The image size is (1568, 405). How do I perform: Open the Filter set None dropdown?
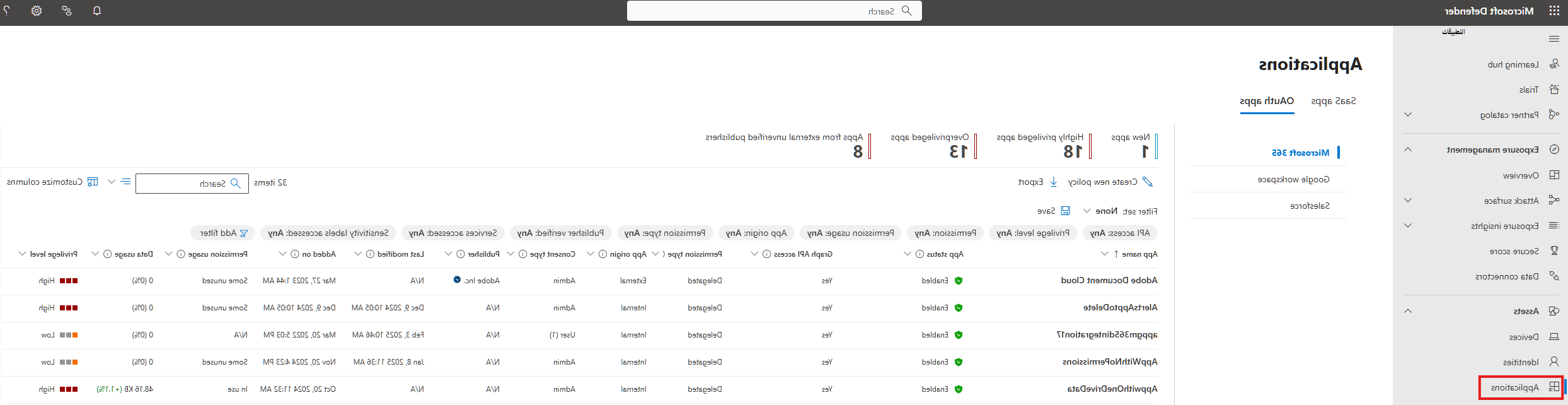(1100, 211)
